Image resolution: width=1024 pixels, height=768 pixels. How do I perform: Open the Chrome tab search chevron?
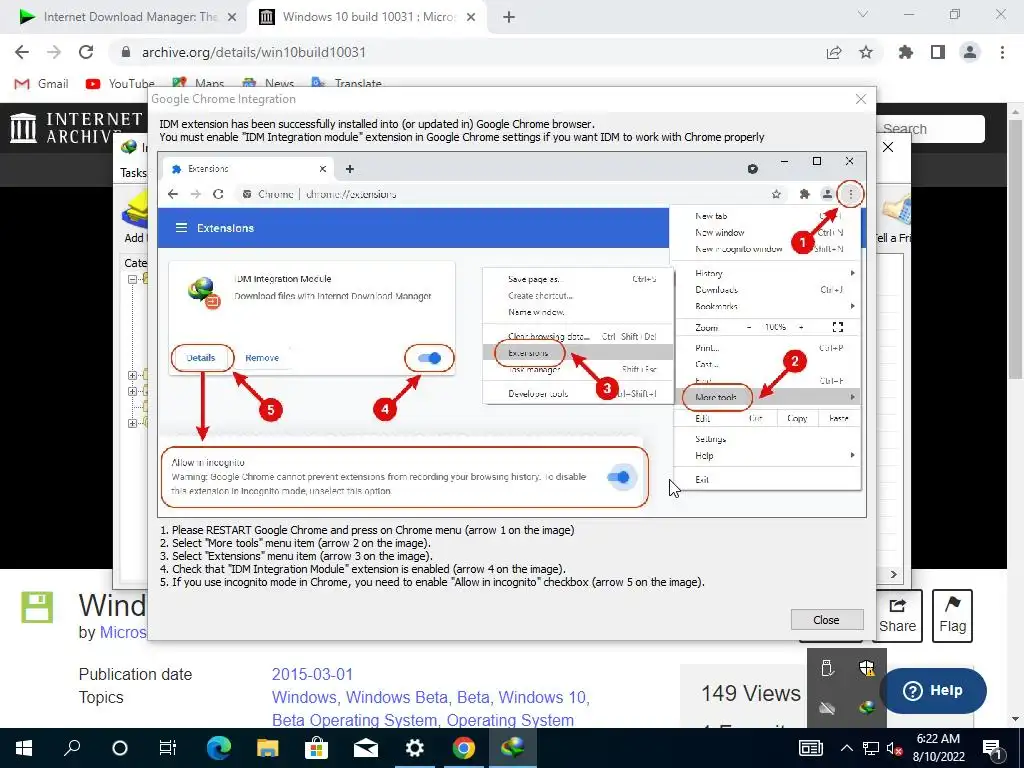(863, 14)
